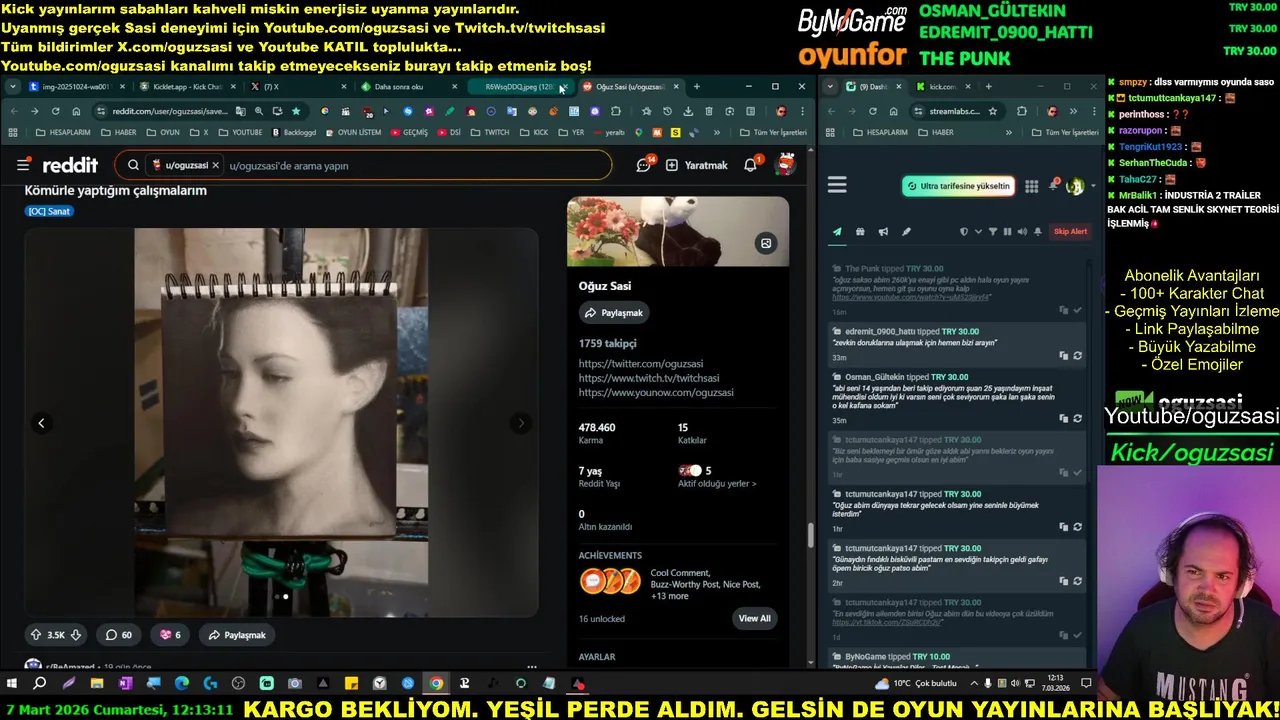
Task: Click the profile banner edit image icon
Action: pos(766,243)
